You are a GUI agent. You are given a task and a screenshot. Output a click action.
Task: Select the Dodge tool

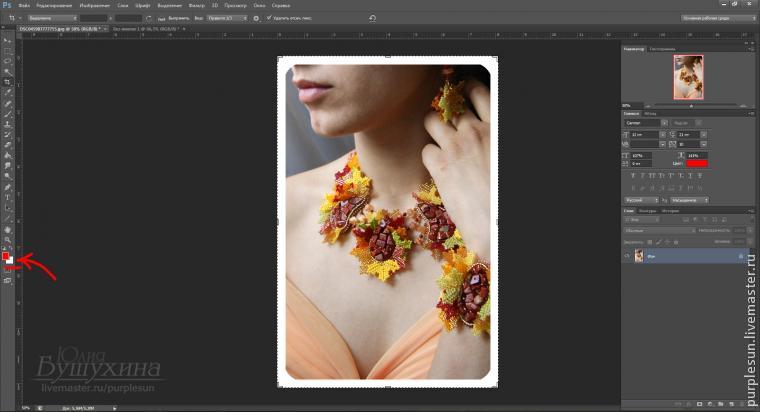coord(7,176)
